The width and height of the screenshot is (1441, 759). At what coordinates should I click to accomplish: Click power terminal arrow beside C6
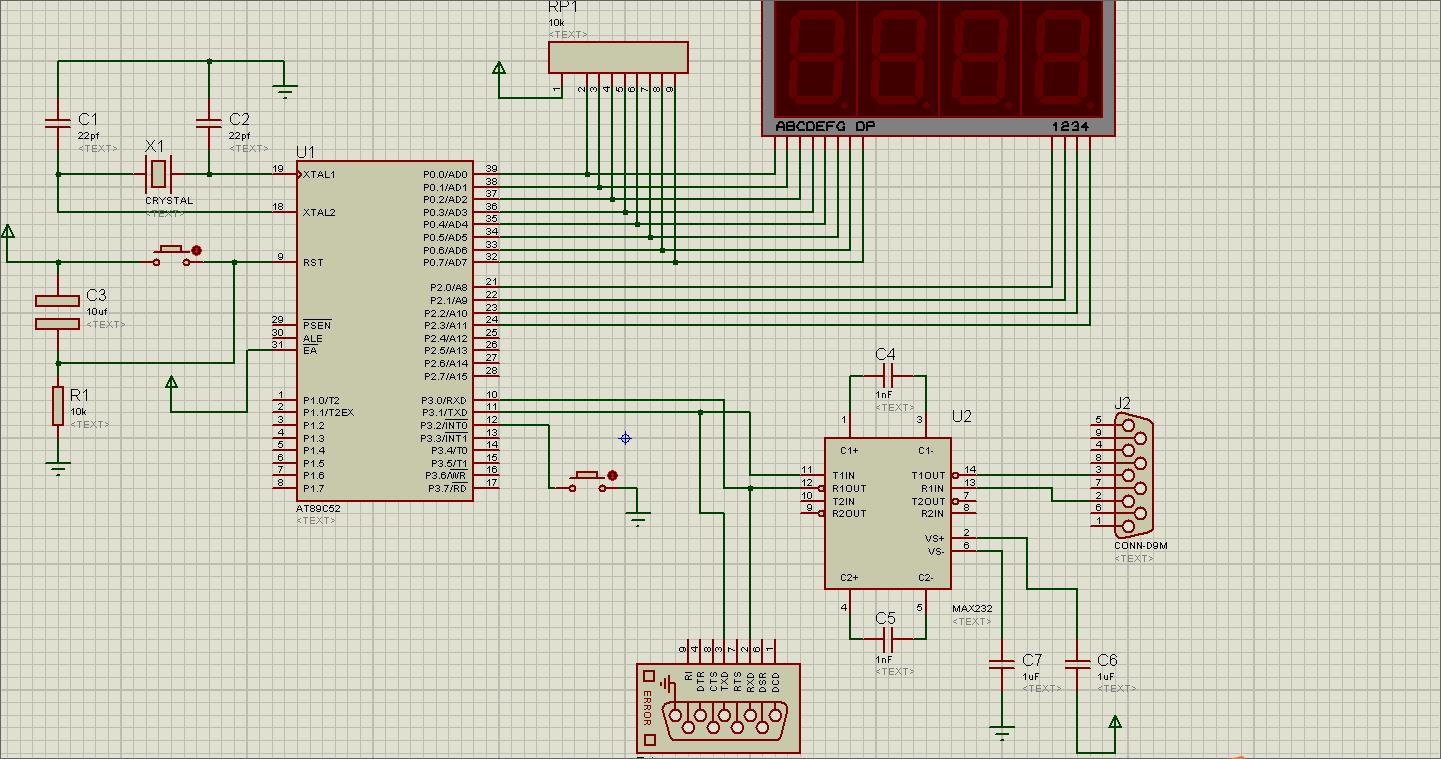[1115, 722]
